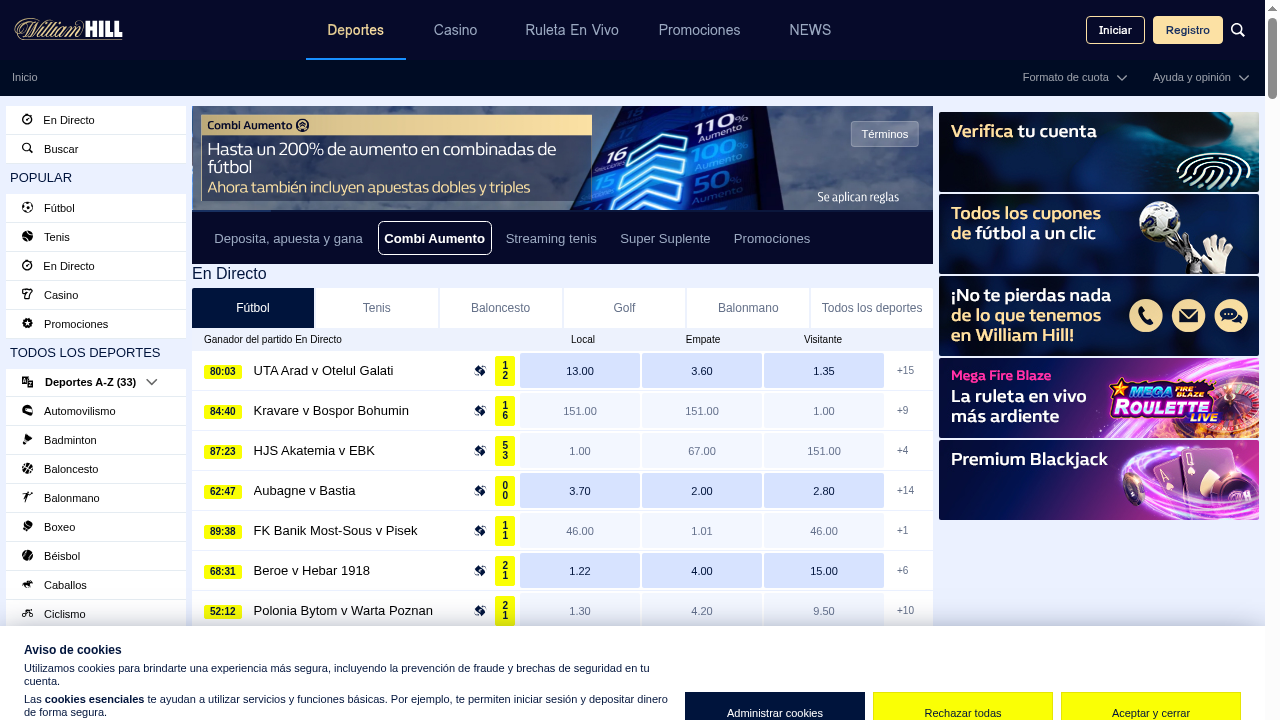Switch to the Tenis live tab
This screenshot has width=1280, height=720.
(377, 308)
